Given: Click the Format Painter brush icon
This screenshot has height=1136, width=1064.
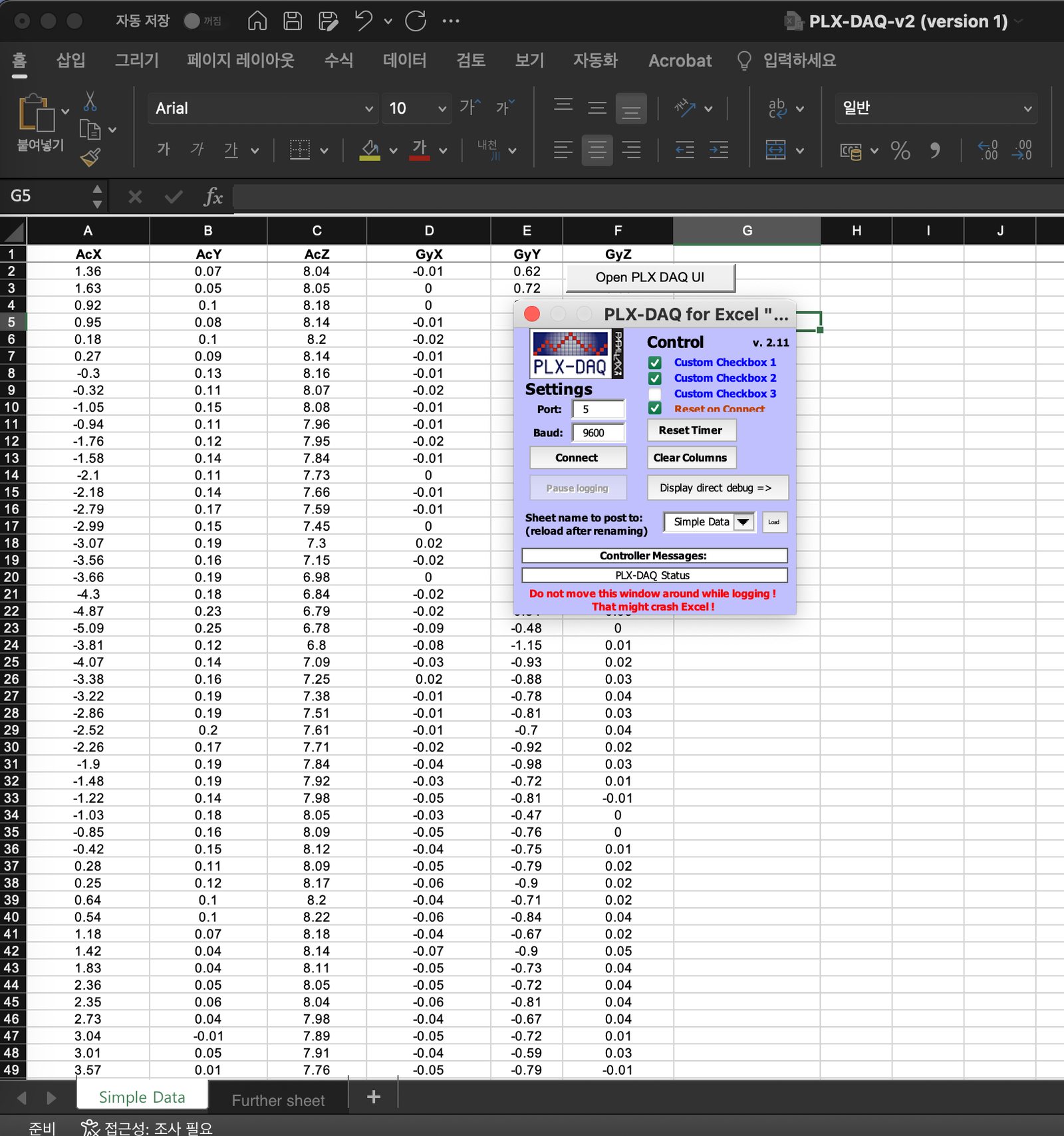Looking at the screenshot, I should 90,158.
